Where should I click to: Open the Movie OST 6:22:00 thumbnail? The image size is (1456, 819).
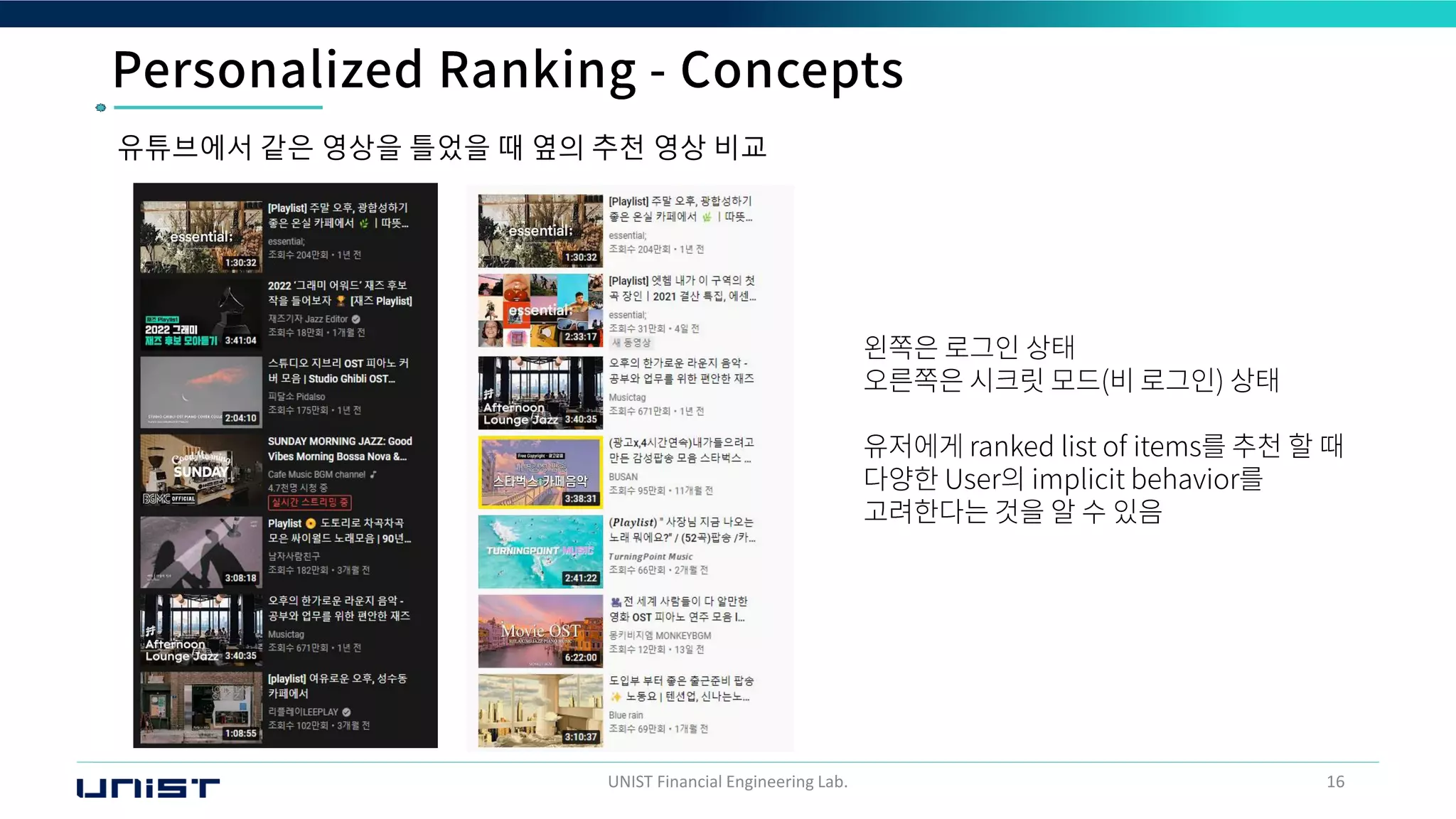click(540, 631)
